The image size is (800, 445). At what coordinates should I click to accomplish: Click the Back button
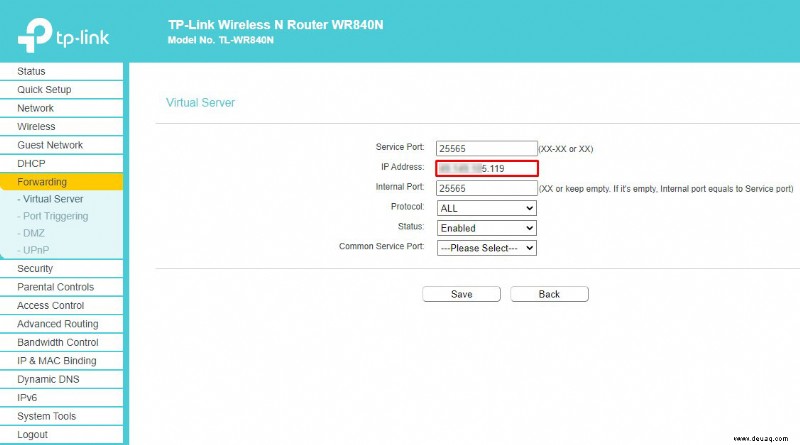pyautogui.click(x=549, y=294)
